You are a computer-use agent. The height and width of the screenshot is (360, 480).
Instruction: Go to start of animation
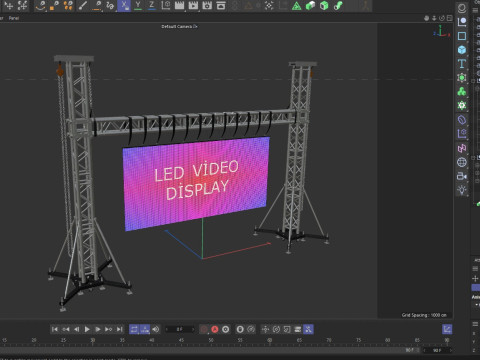[55, 329]
